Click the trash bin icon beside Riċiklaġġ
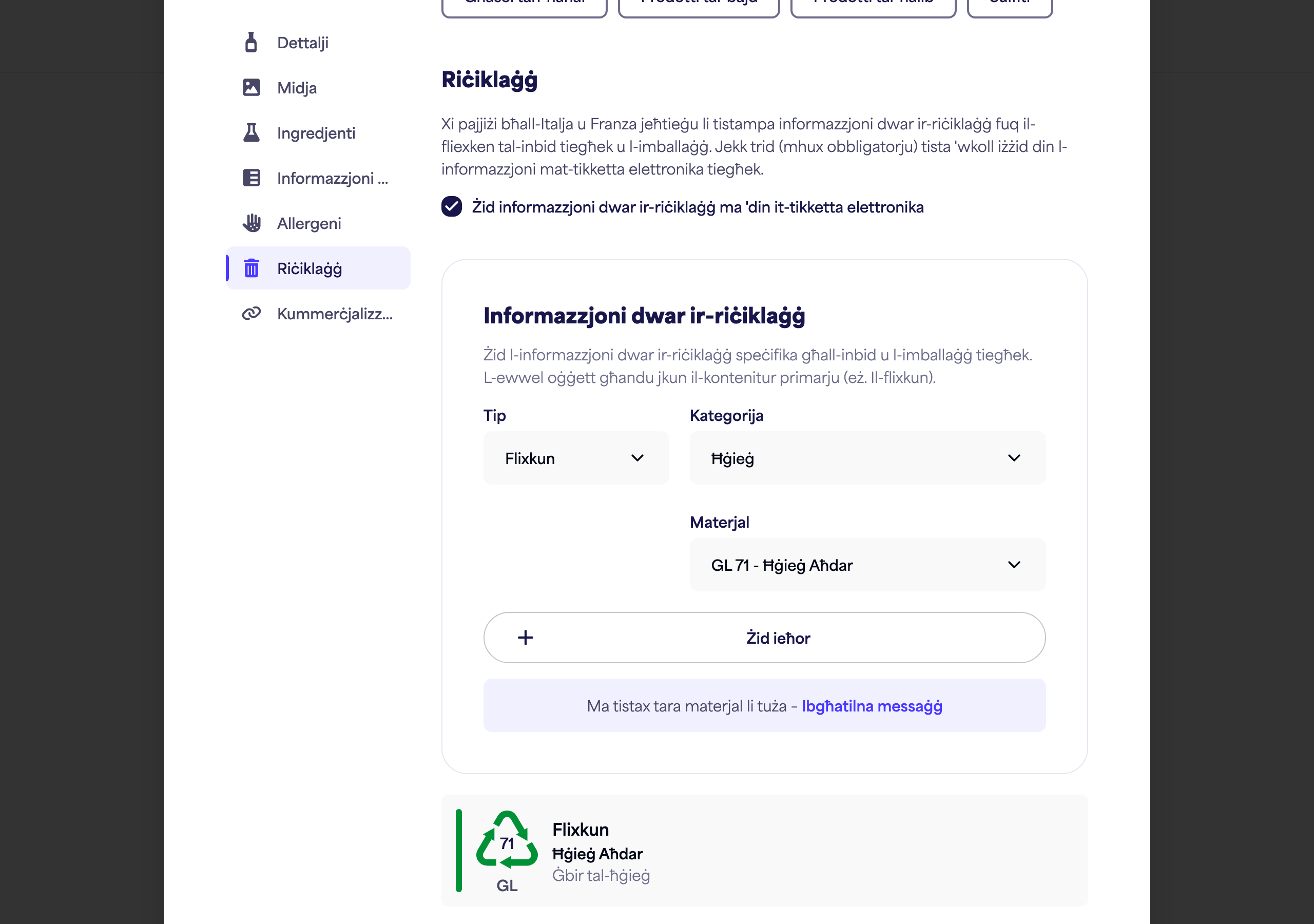The width and height of the screenshot is (1314, 924). click(250, 268)
